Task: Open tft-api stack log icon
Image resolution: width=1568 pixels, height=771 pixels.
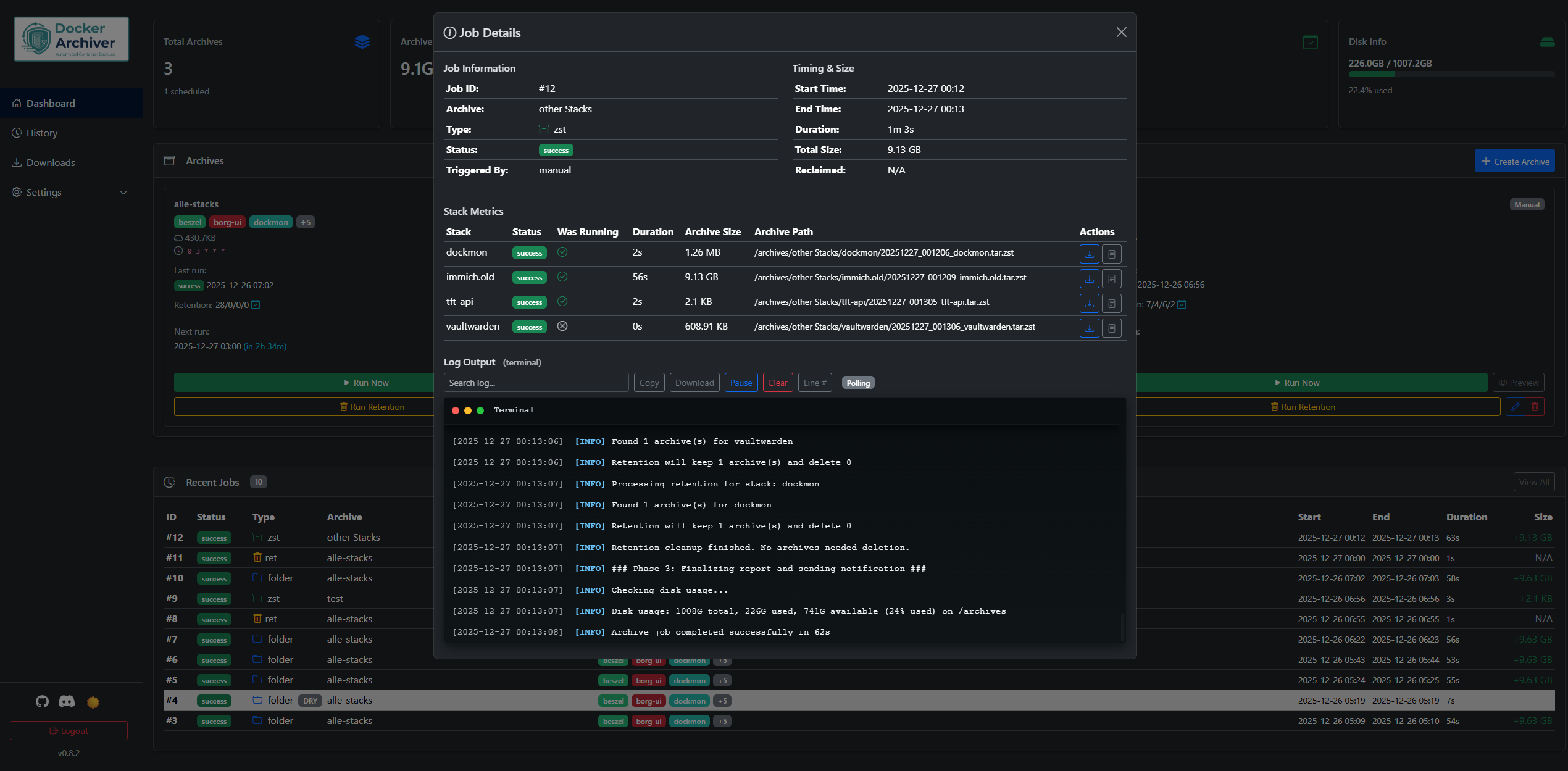Action: click(1111, 303)
